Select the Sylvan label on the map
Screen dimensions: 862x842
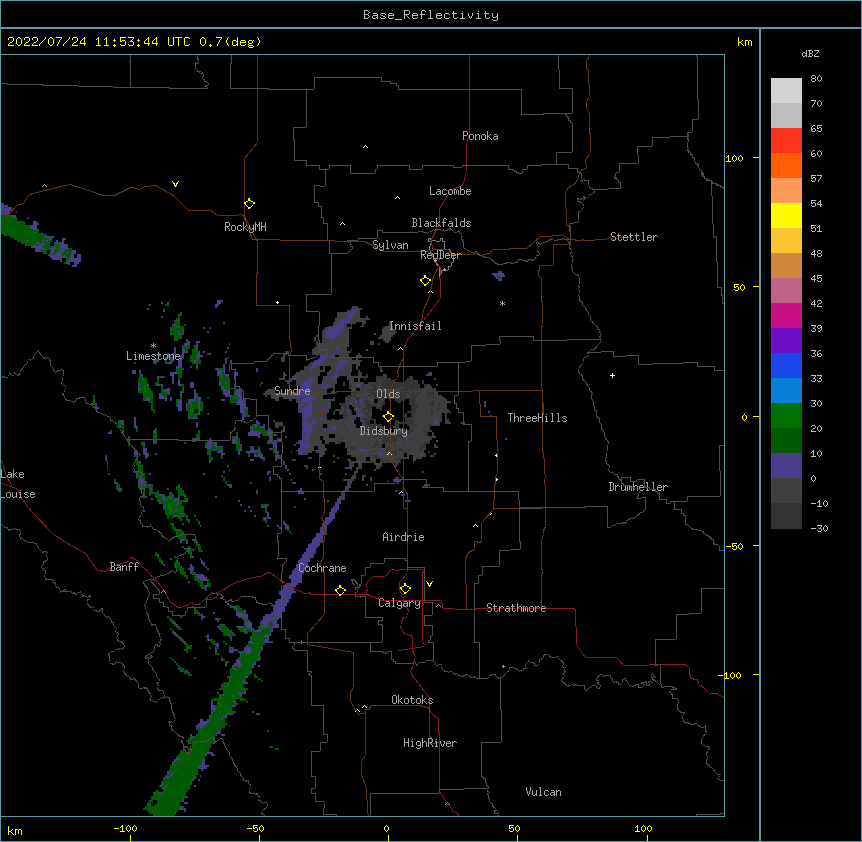[390, 245]
